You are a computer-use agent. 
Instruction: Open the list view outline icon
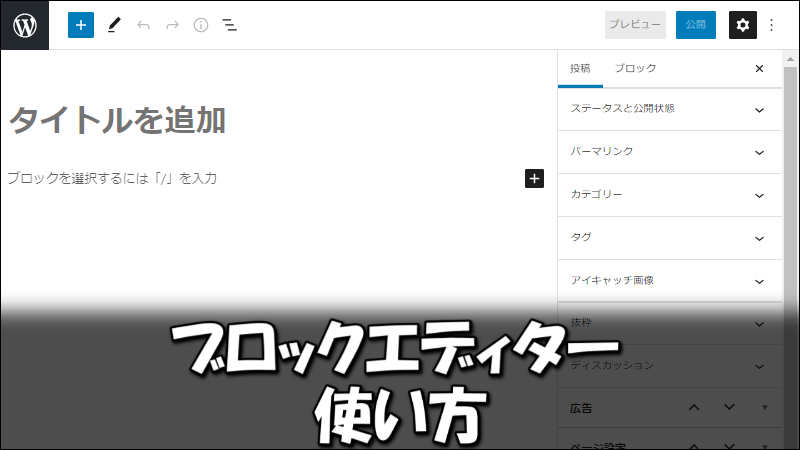[x=230, y=25]
